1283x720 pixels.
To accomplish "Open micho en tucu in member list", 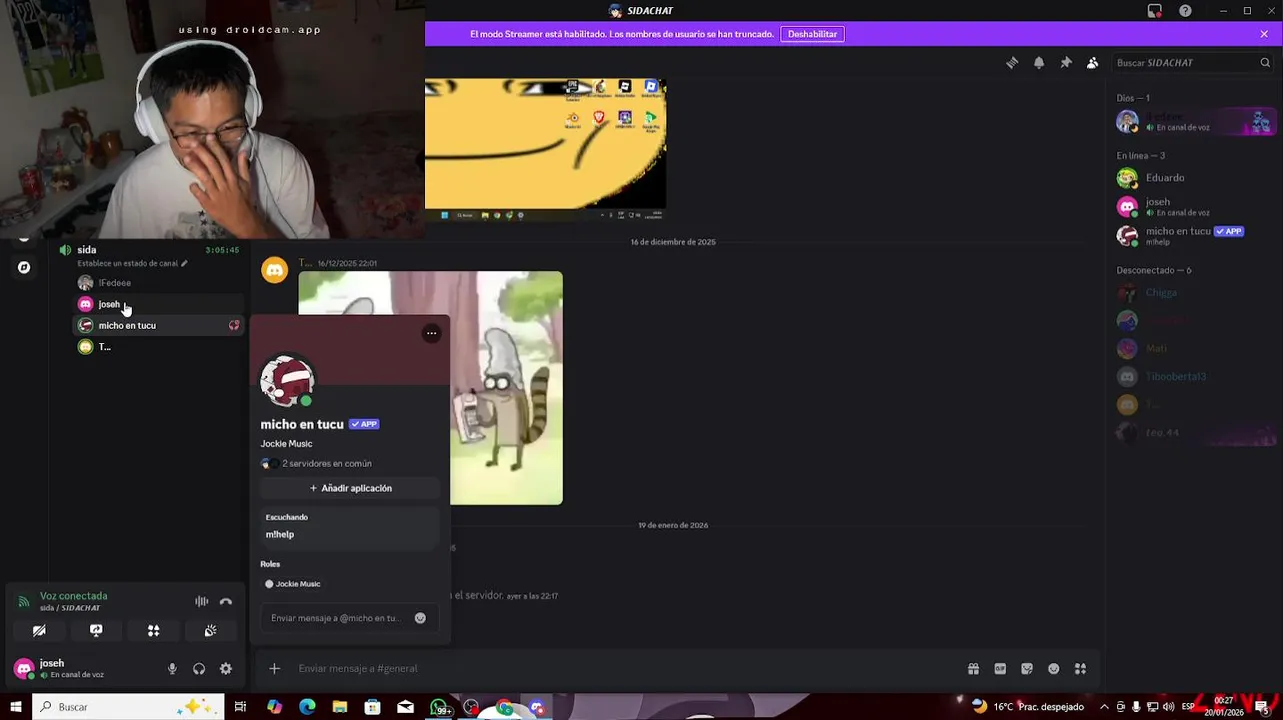I will (x=1193, y=236).
